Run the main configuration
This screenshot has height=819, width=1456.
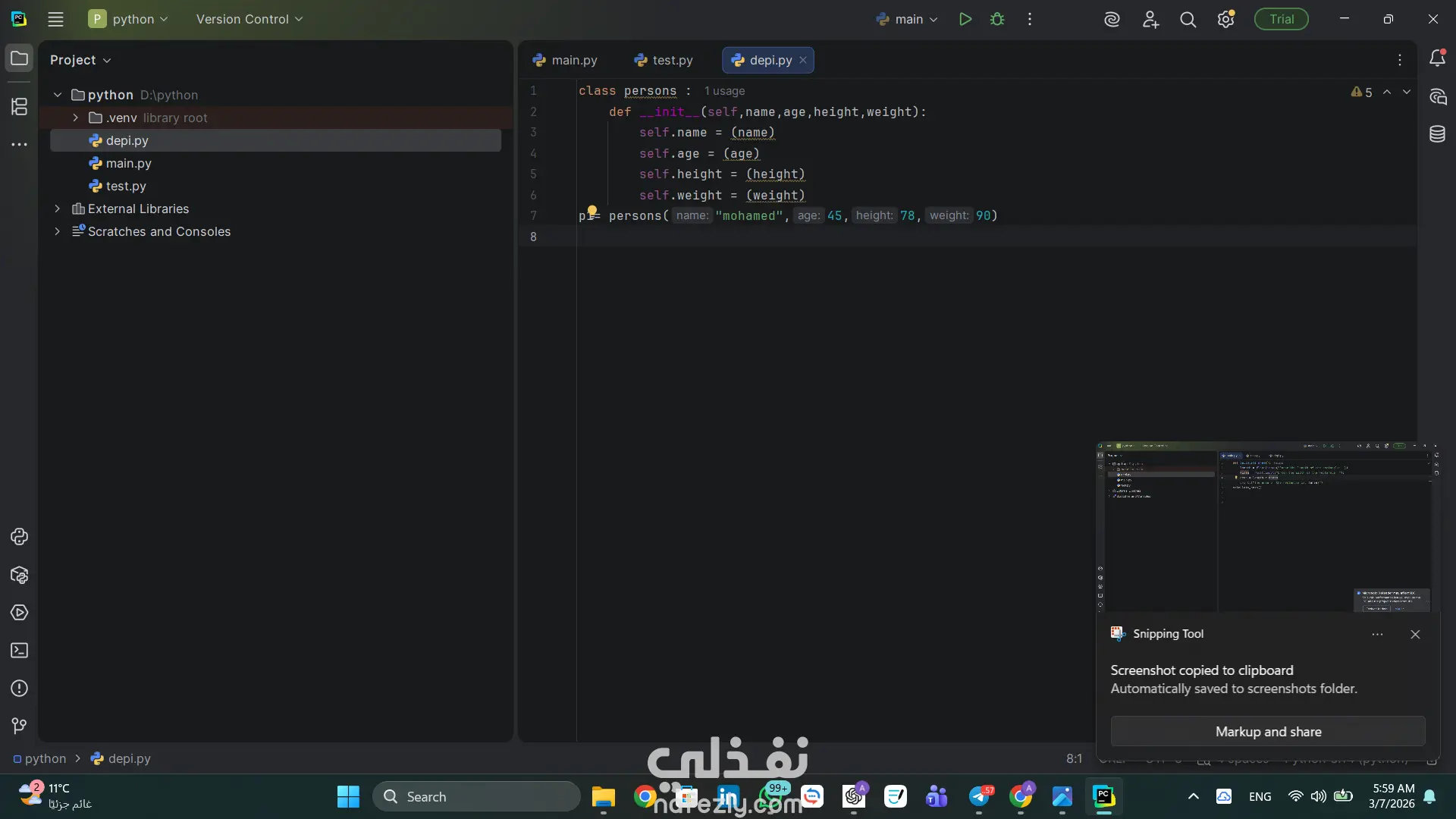pyautogui.click(x=965, y=20)
